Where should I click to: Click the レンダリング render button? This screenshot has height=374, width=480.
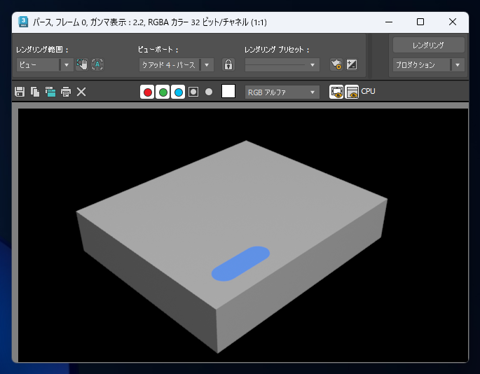428,45
